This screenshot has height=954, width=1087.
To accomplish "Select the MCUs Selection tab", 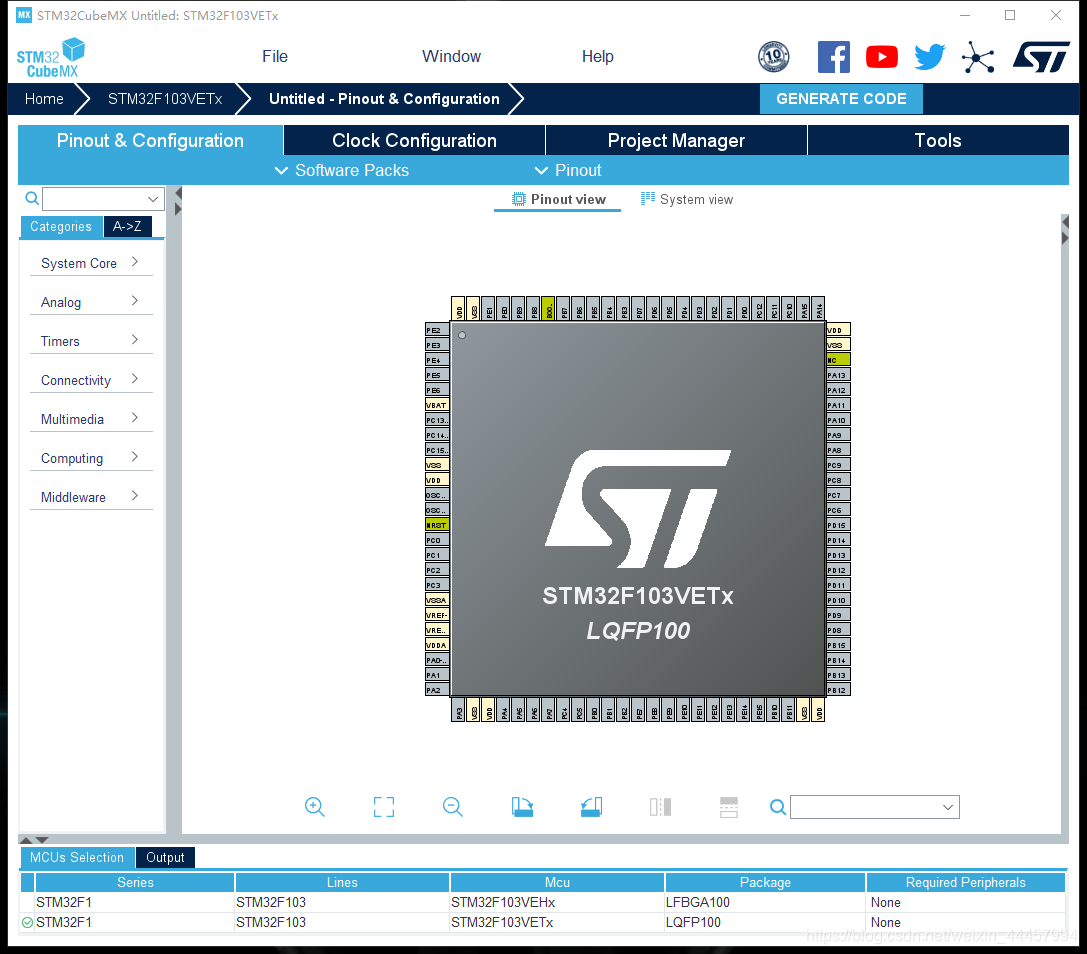I will coord(77,857).
